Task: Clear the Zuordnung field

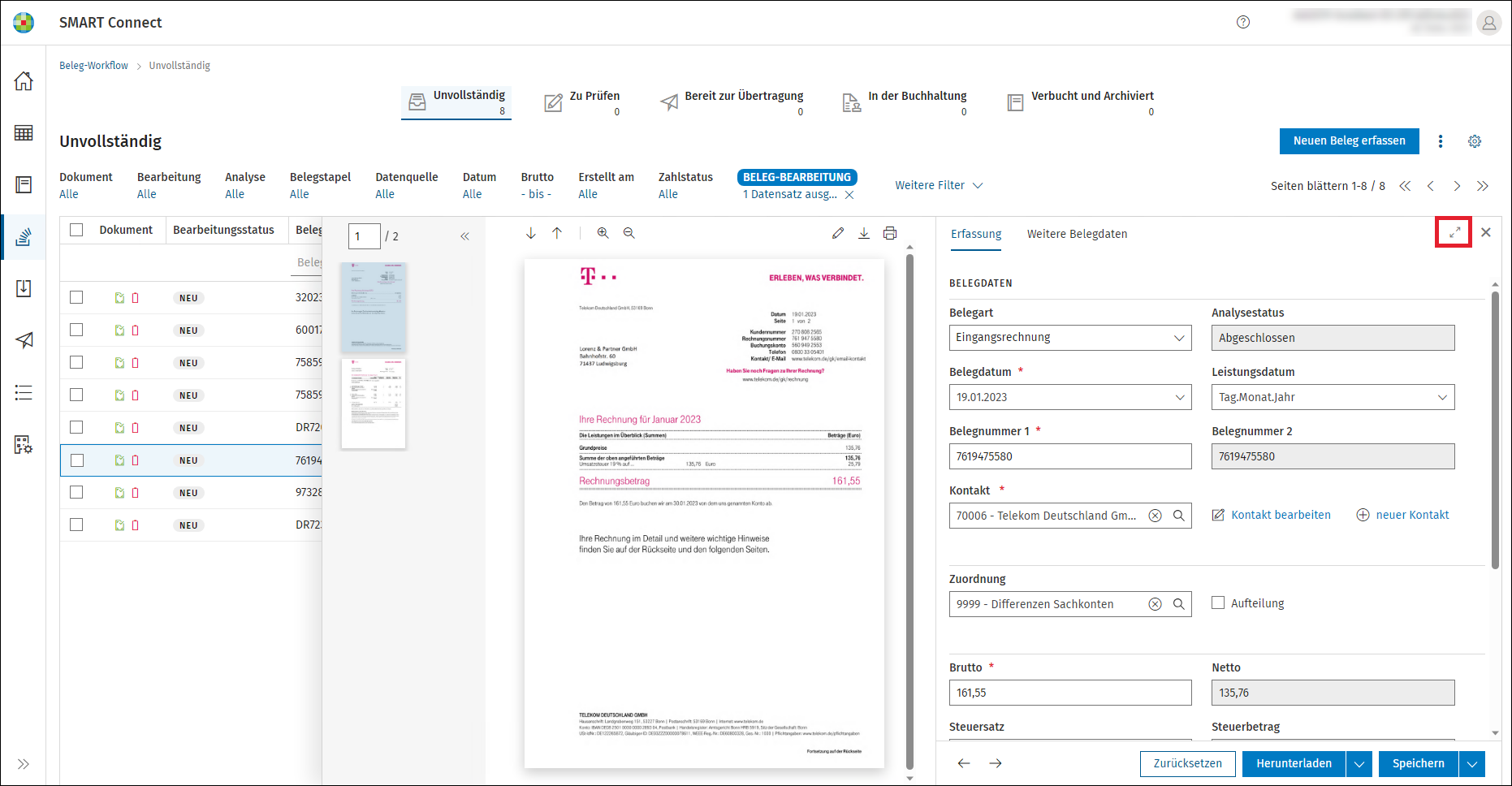Action: pos(1155,604)
